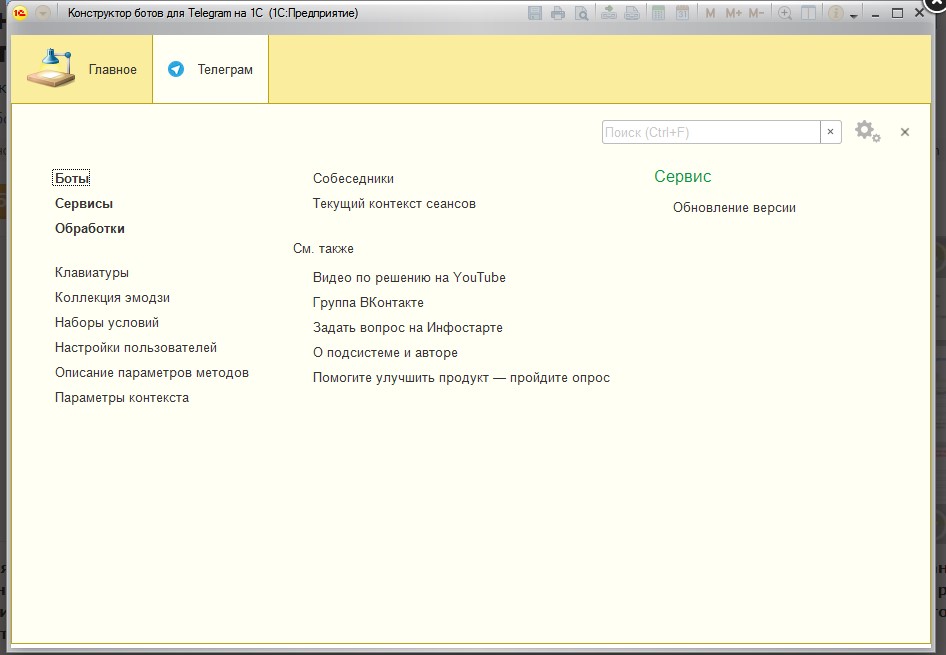The height and width of the screenshot is (655, 946).
Task: Expand the title bar dropdown arrow next to info
Action: (854, 16)
